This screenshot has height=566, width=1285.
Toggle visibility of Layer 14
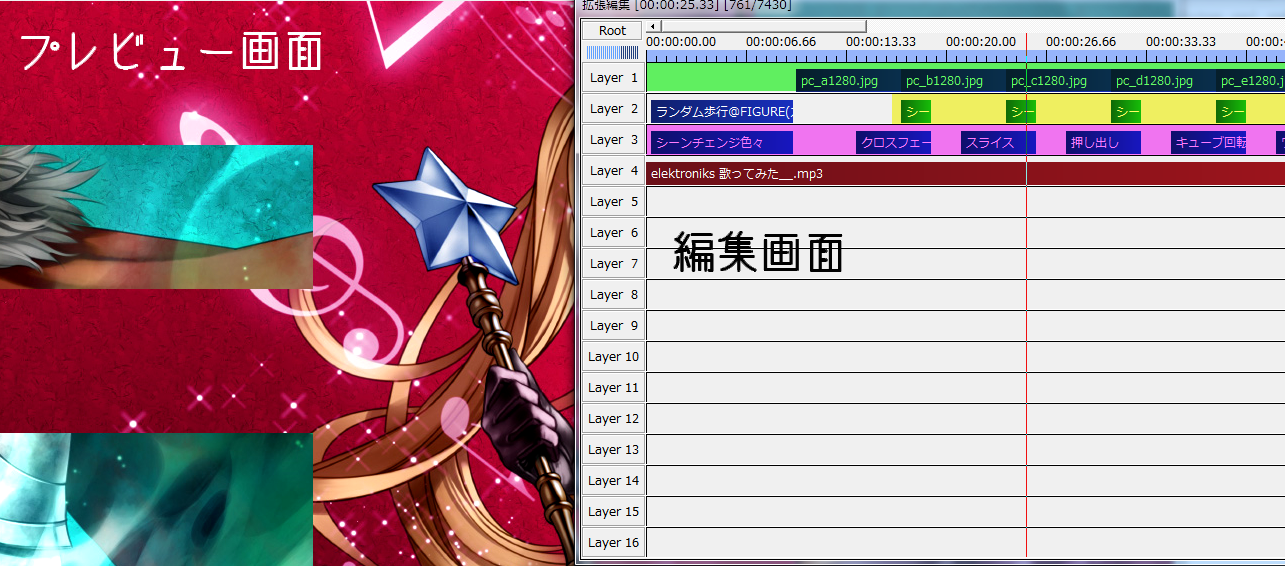tap(614, 481)
